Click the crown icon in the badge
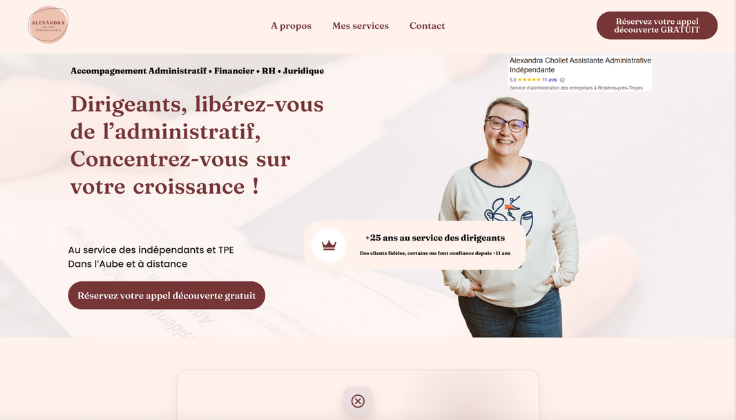This screenshot has width=736, height=420. point(329,245)
